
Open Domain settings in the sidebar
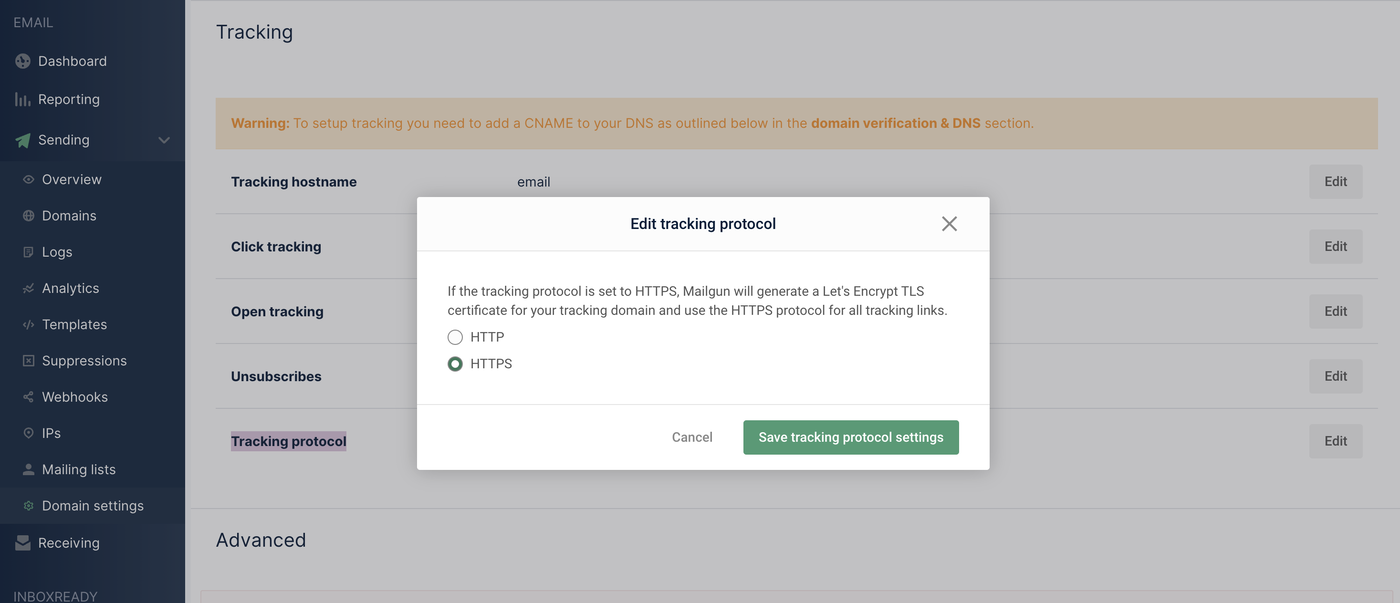(92, 506)
